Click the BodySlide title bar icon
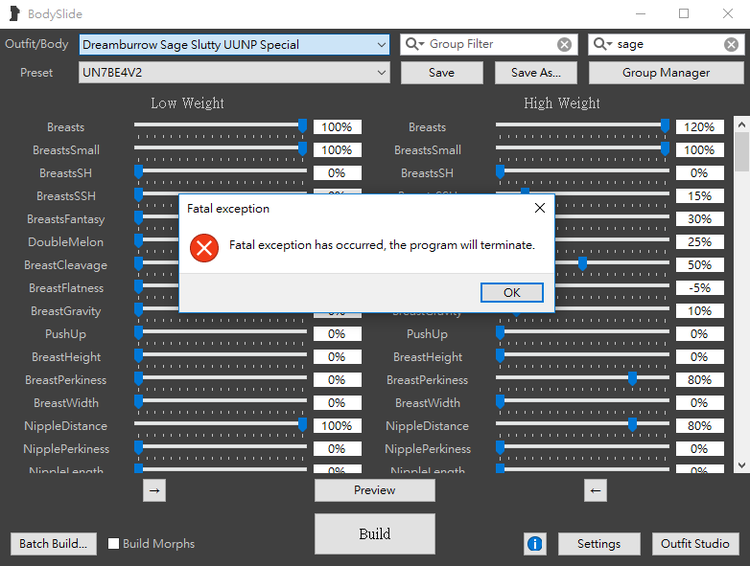The width and height of the screenshot is (750, 566). point(14,13)
